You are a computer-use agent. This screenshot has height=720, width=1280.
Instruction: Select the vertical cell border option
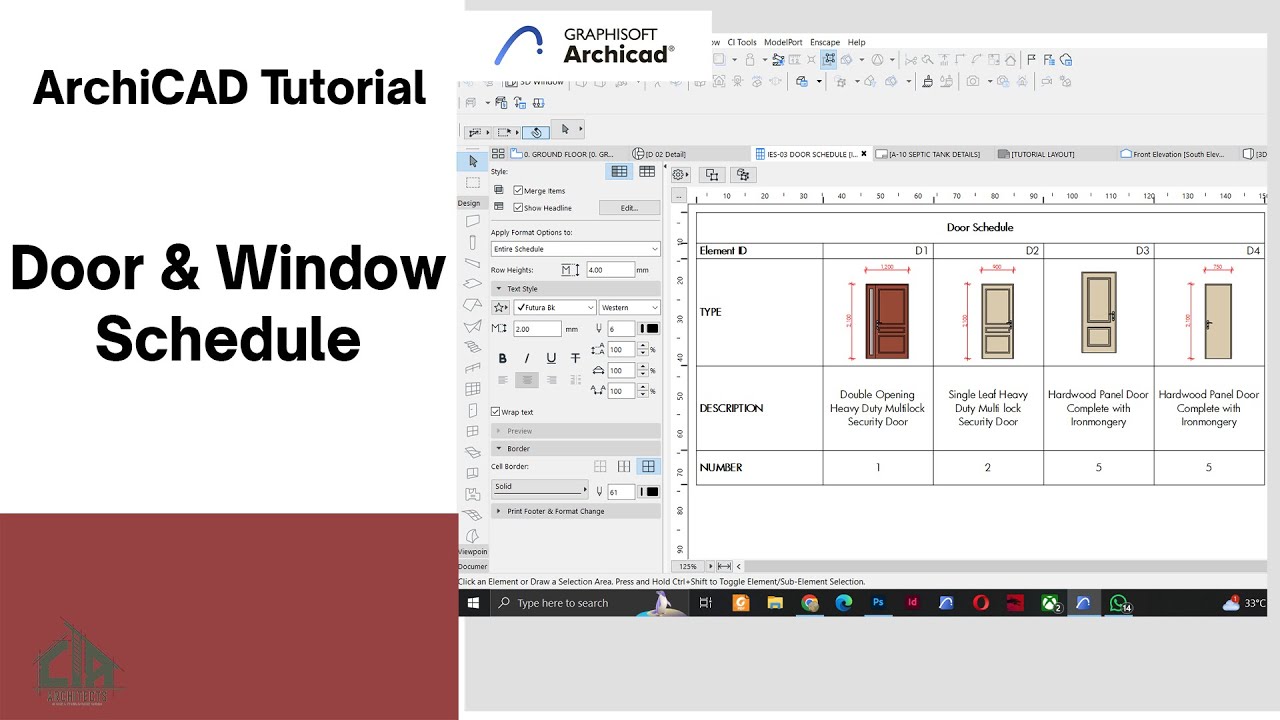tap(624, 466)
